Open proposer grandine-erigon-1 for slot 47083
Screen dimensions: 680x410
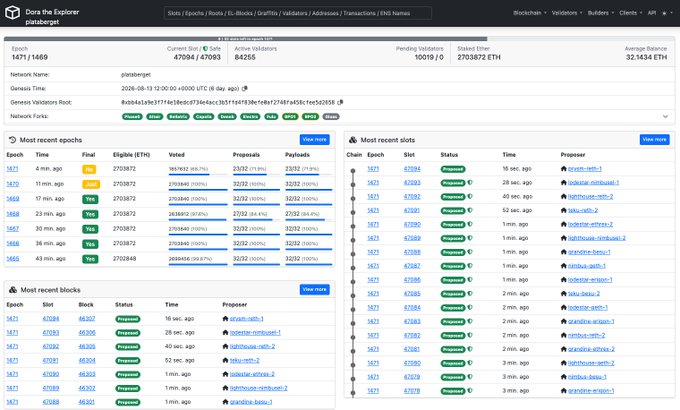pyautogui.click(x=591, y=321)
